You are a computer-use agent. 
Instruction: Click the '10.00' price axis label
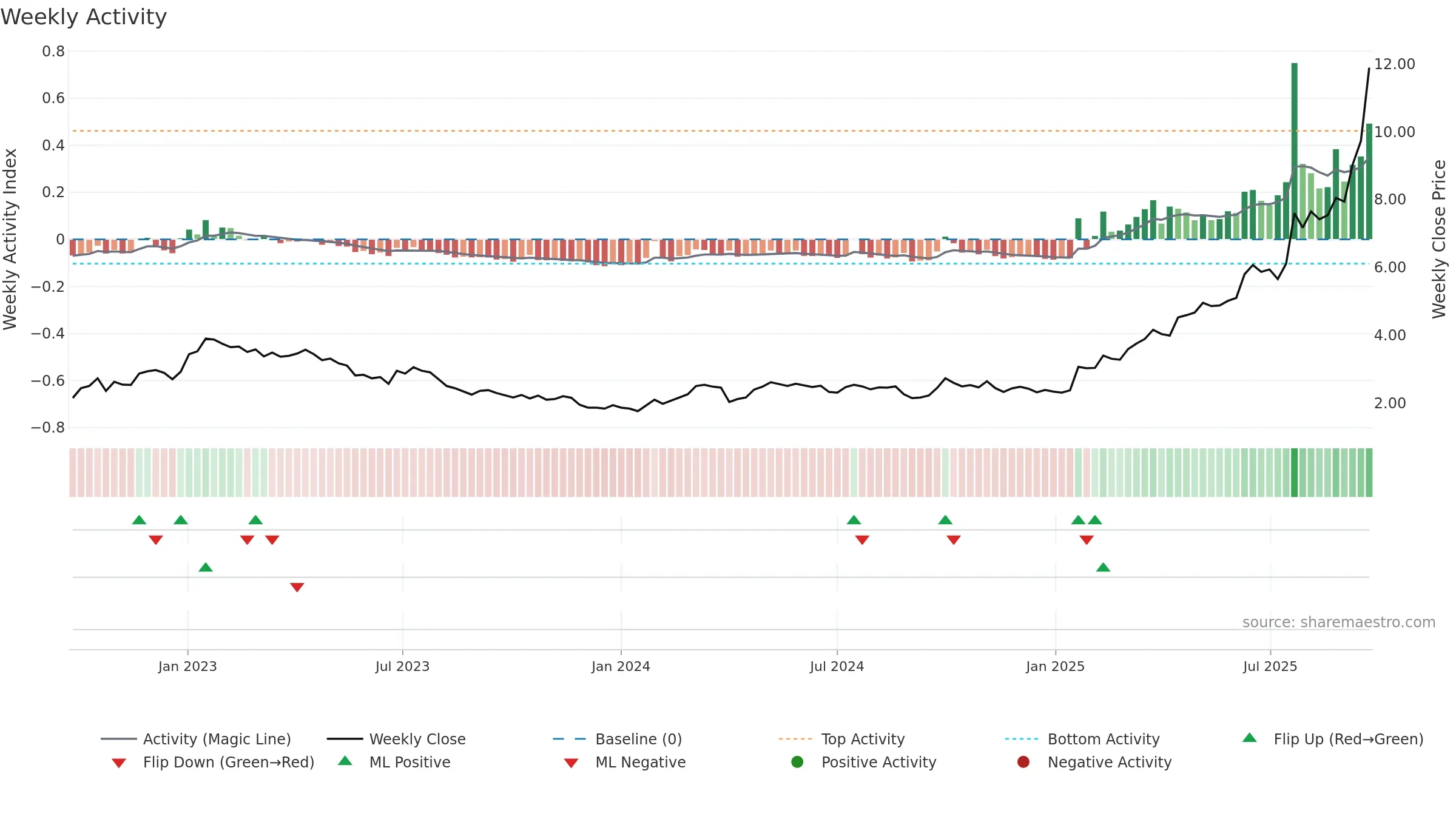point(1395,132)
